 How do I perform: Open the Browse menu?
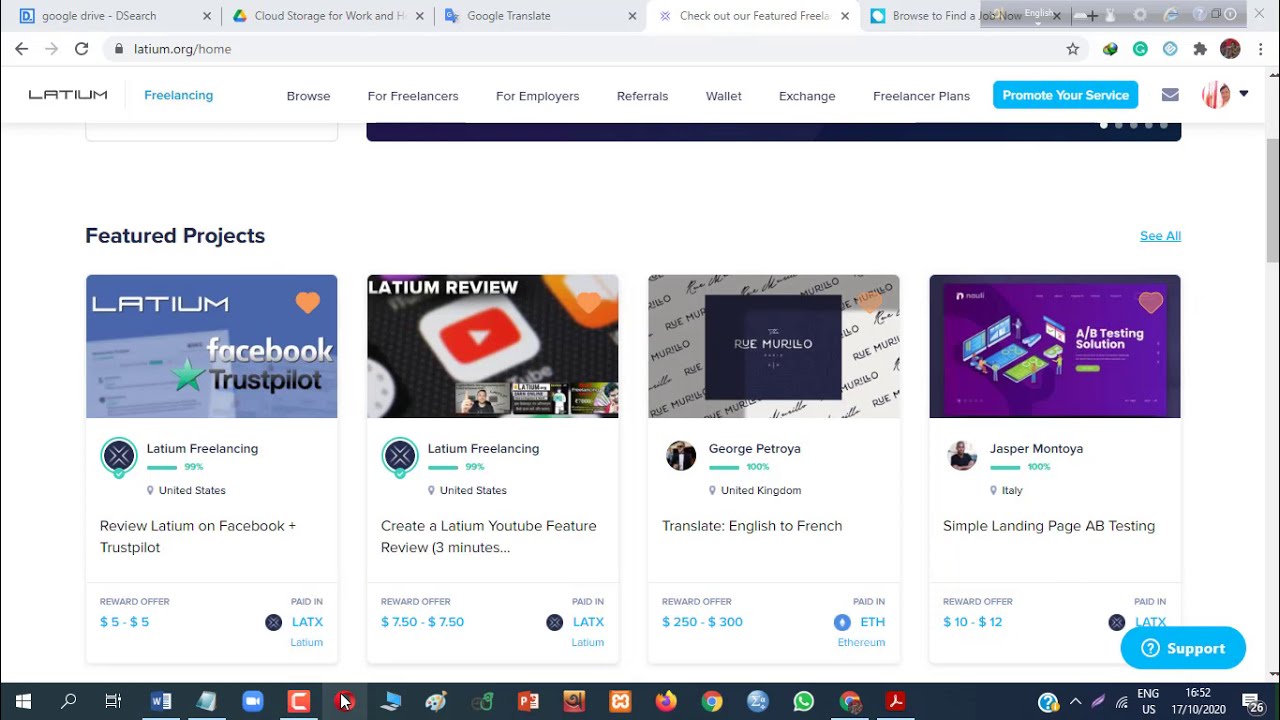(x=308, y=96)
